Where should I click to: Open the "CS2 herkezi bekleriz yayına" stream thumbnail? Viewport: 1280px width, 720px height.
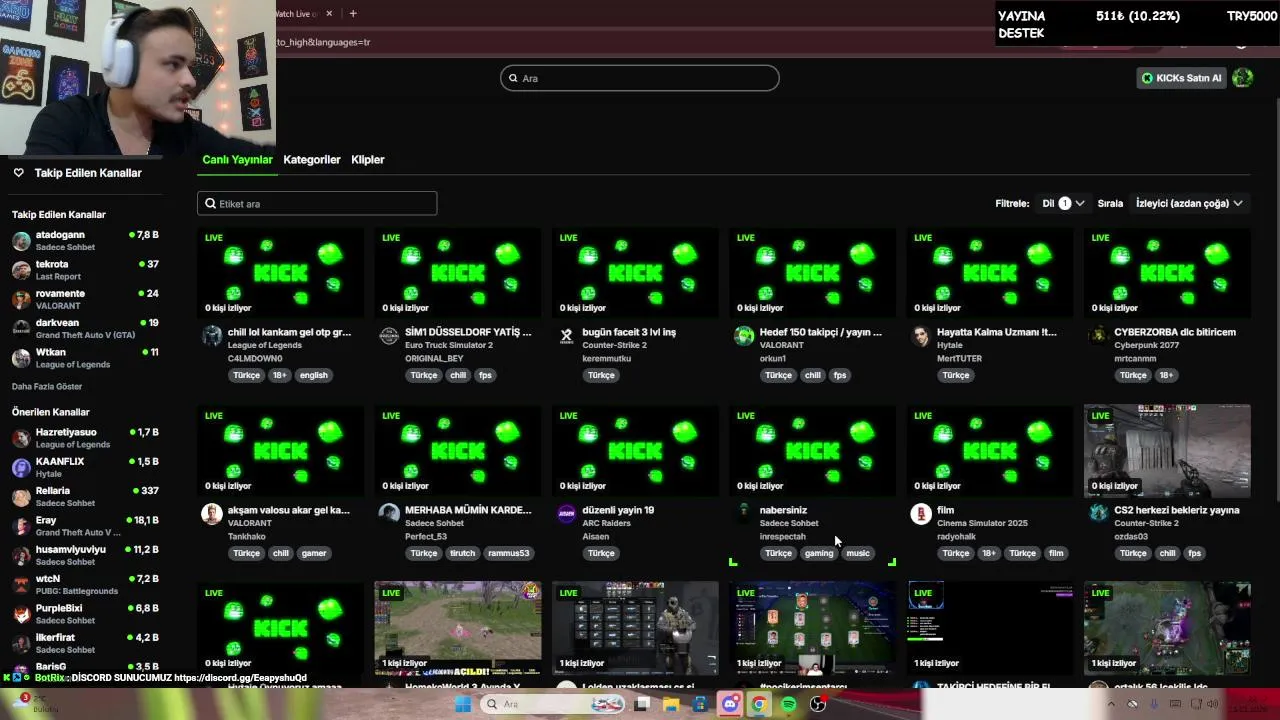click(1167, 451)
